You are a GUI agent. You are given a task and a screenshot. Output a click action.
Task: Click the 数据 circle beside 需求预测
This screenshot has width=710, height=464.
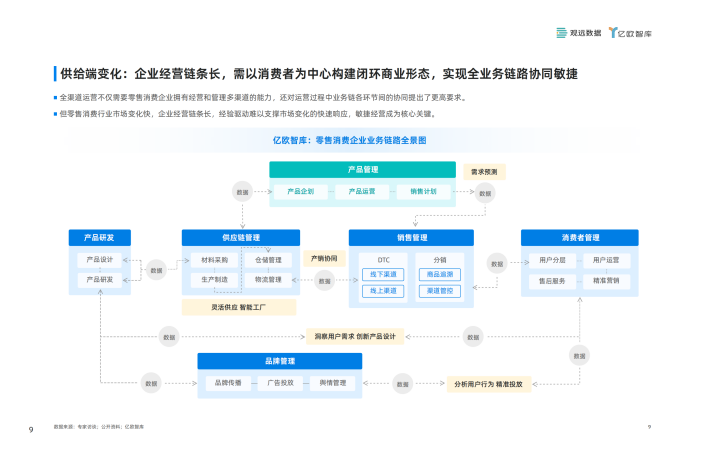[485, 193]
